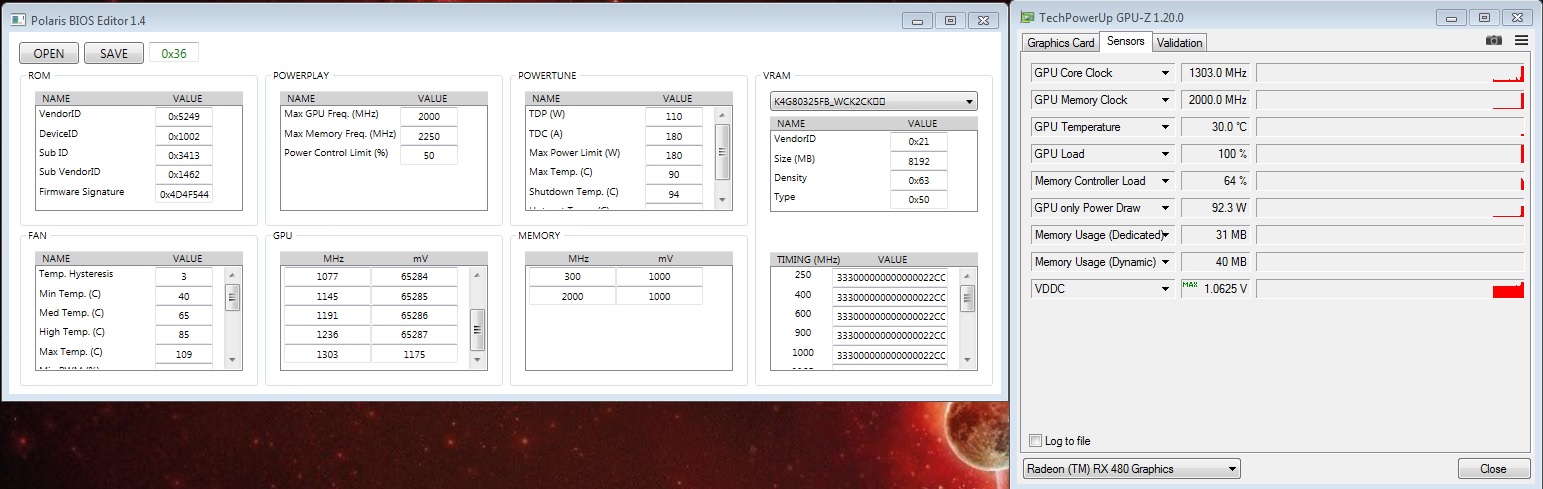Switch to the Sensors tab
1543x489 pixels.
click(x=1125, y=41)
